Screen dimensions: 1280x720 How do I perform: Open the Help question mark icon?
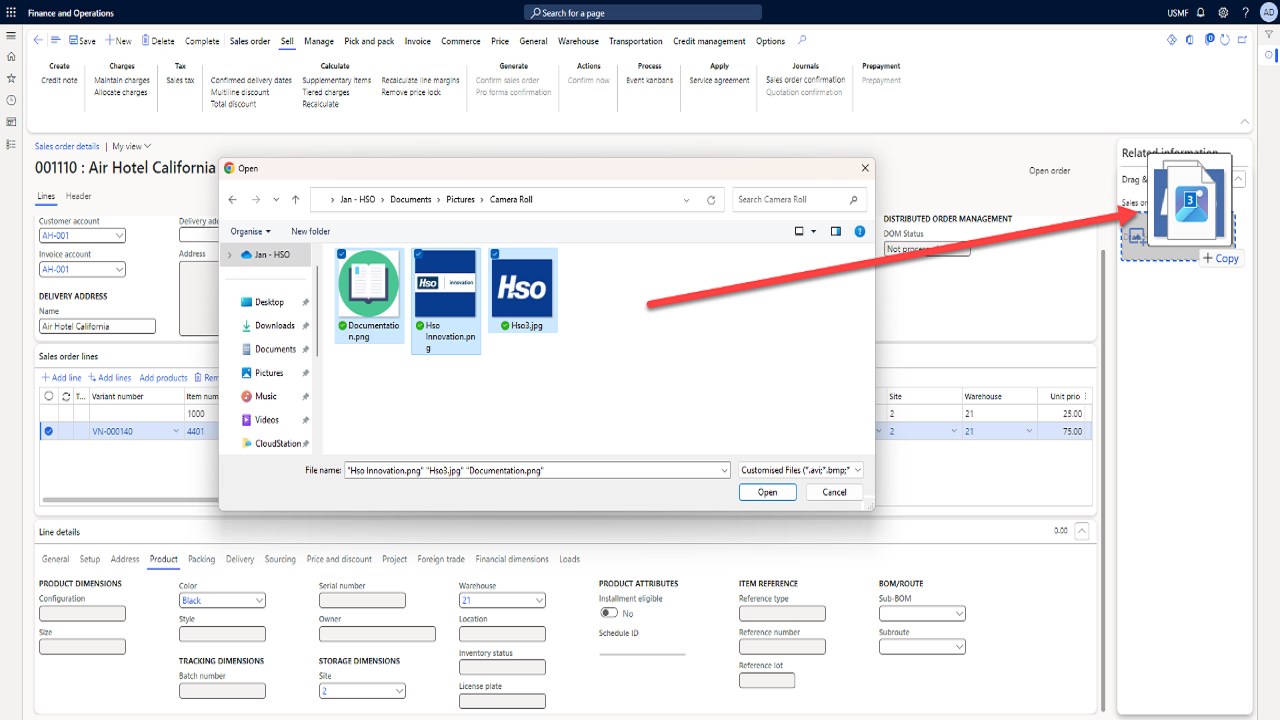tap(1245, 13)
